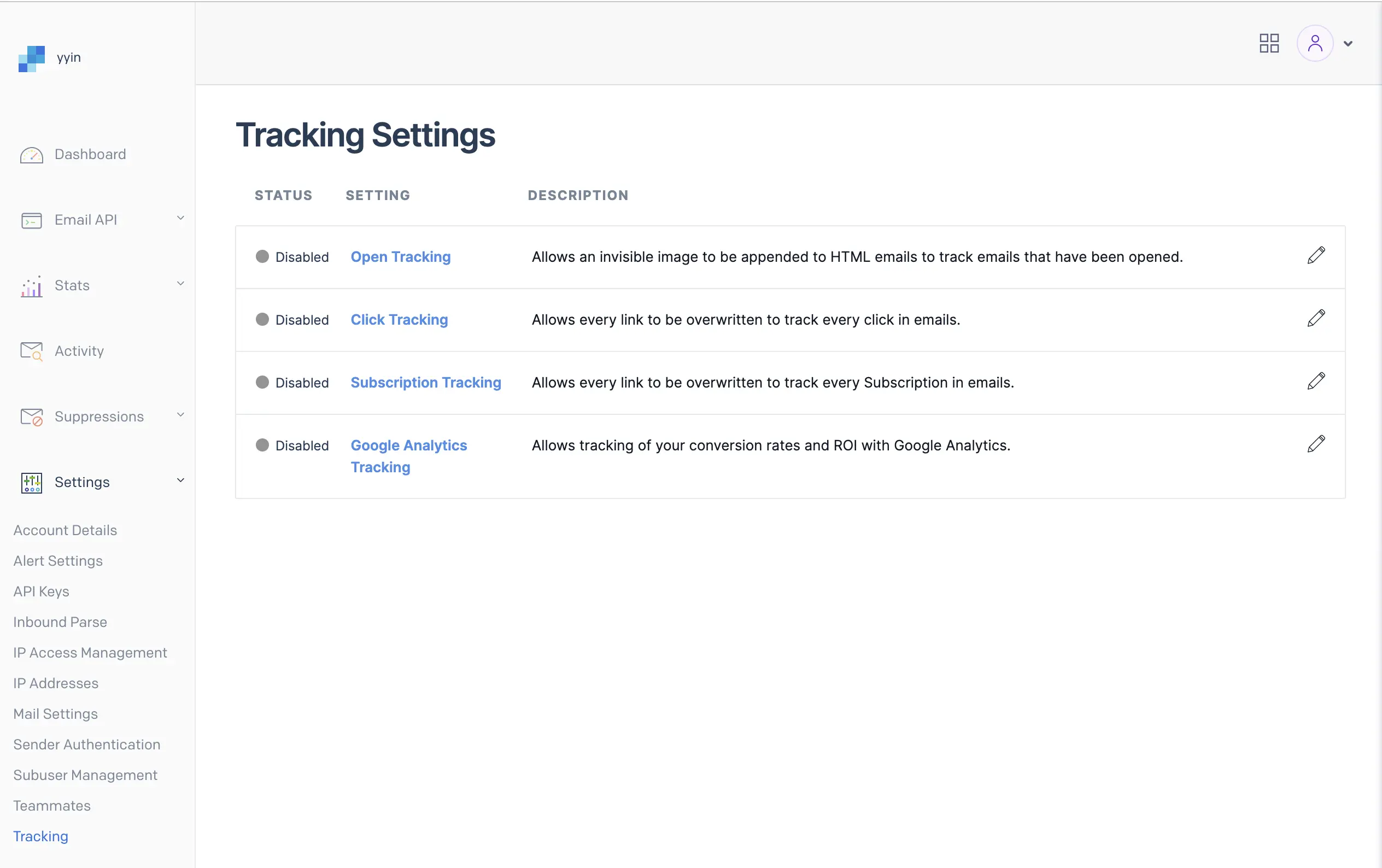This screenshot has height=868, width=1382.
Task: Open the Subscription Tracking link
Action: pyautogui.click(x=425, y=383)
